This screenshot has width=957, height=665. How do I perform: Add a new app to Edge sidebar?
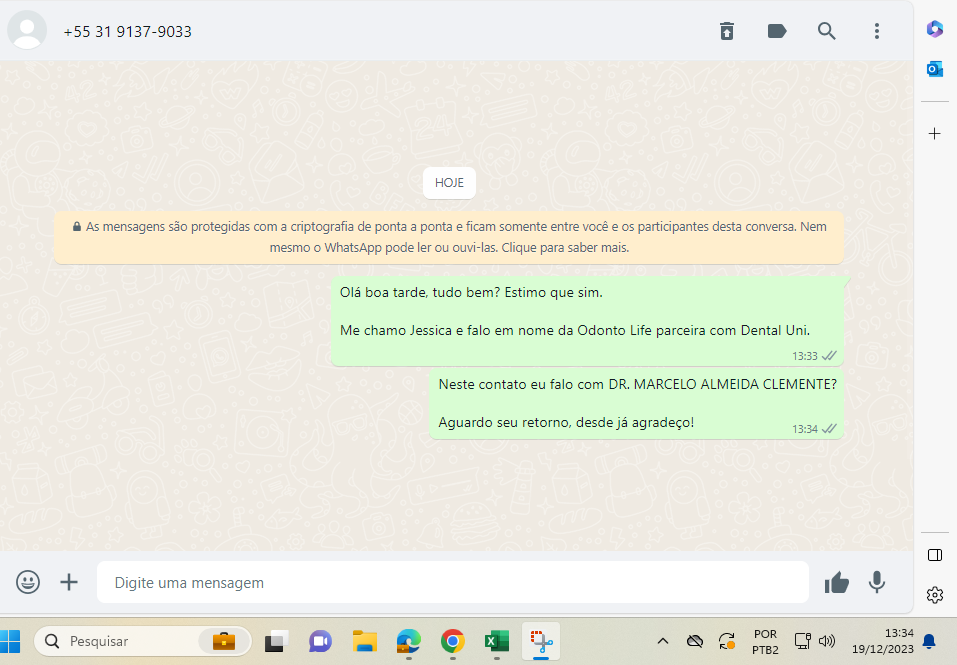click(934, 134)
